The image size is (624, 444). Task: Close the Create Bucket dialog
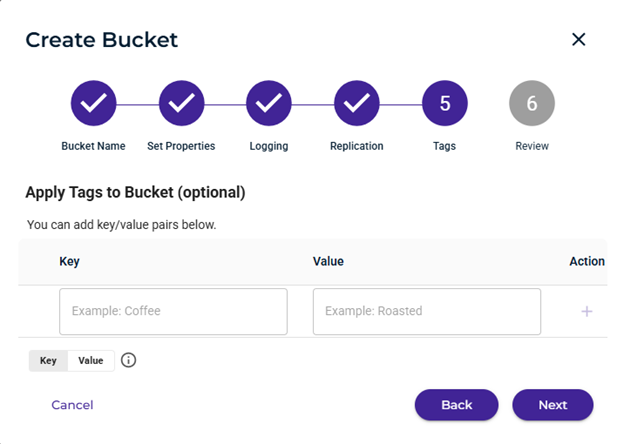tap(579, 39)
